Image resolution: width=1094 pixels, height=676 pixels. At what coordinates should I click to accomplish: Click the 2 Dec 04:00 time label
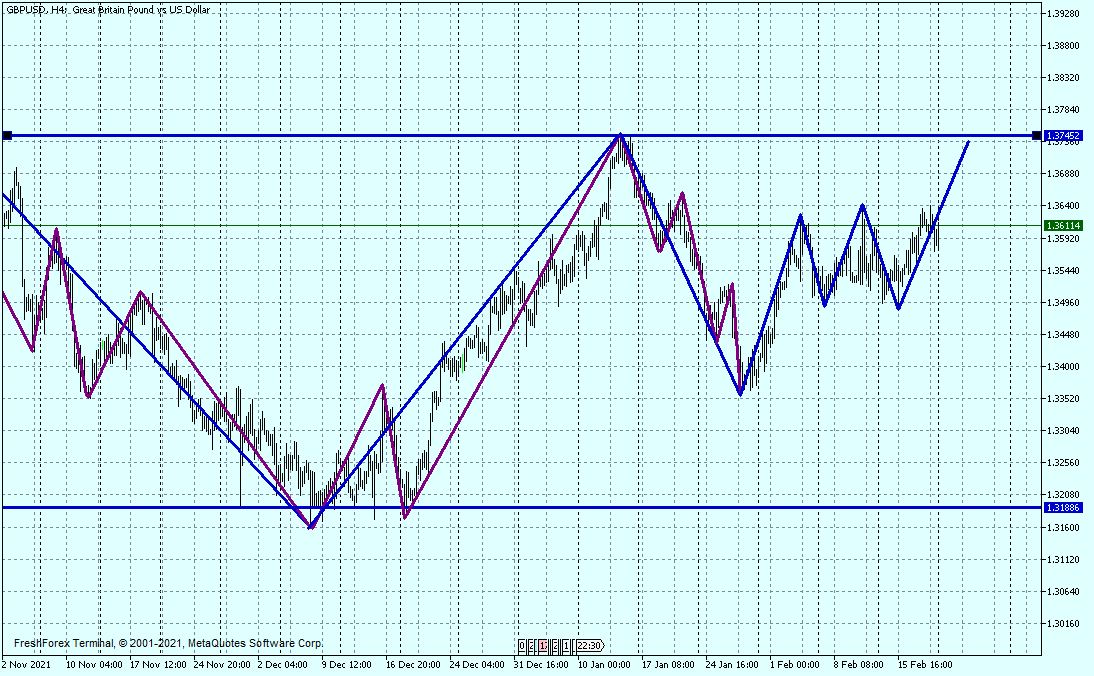(283, 665)
